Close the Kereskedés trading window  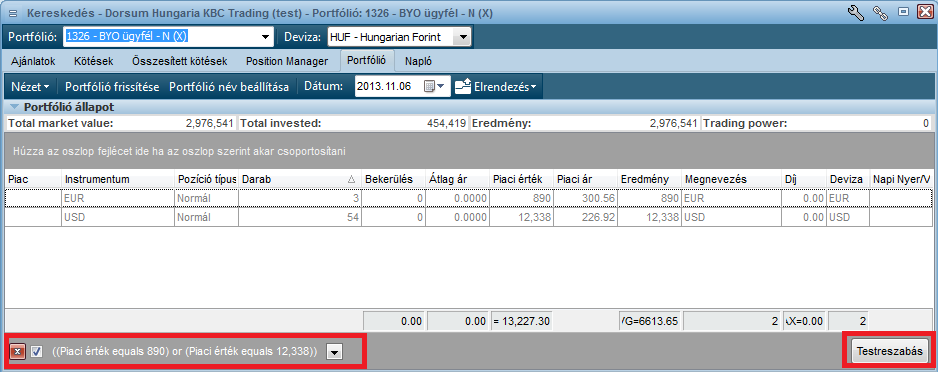click(x=924, y=13)
